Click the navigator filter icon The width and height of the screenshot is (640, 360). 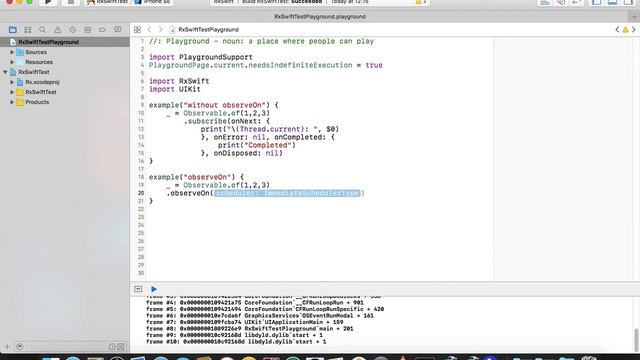point(20,347)
